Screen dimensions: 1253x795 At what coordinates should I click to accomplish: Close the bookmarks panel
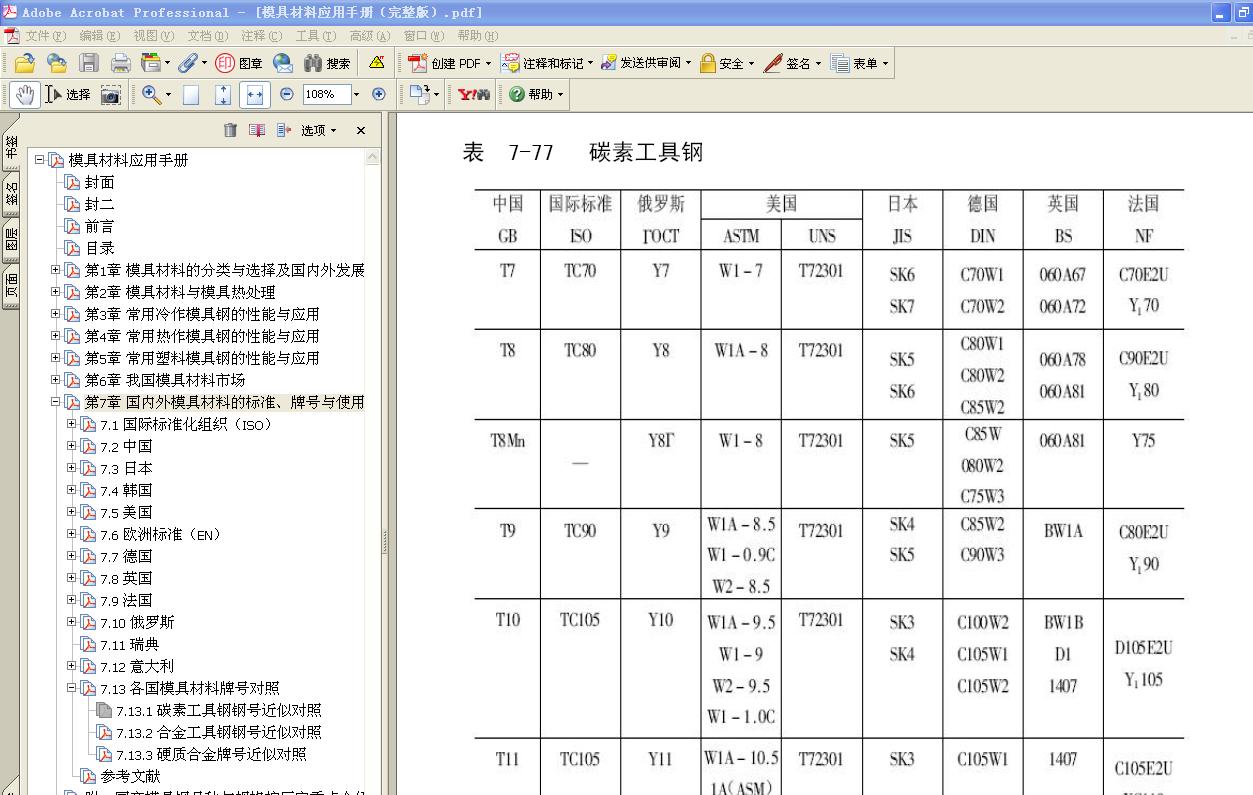point(361,130)
